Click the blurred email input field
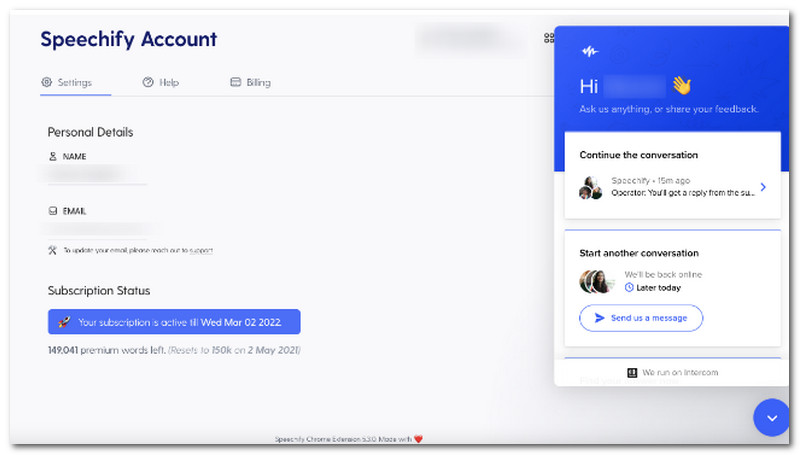The image size is (800, 455). tap(97, 230)
